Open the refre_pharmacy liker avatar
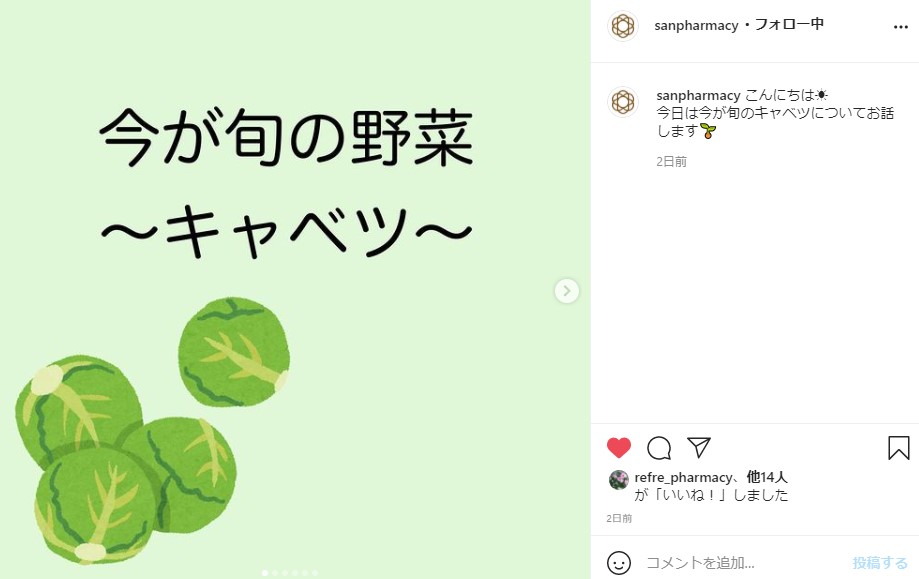 pos(618,479)
